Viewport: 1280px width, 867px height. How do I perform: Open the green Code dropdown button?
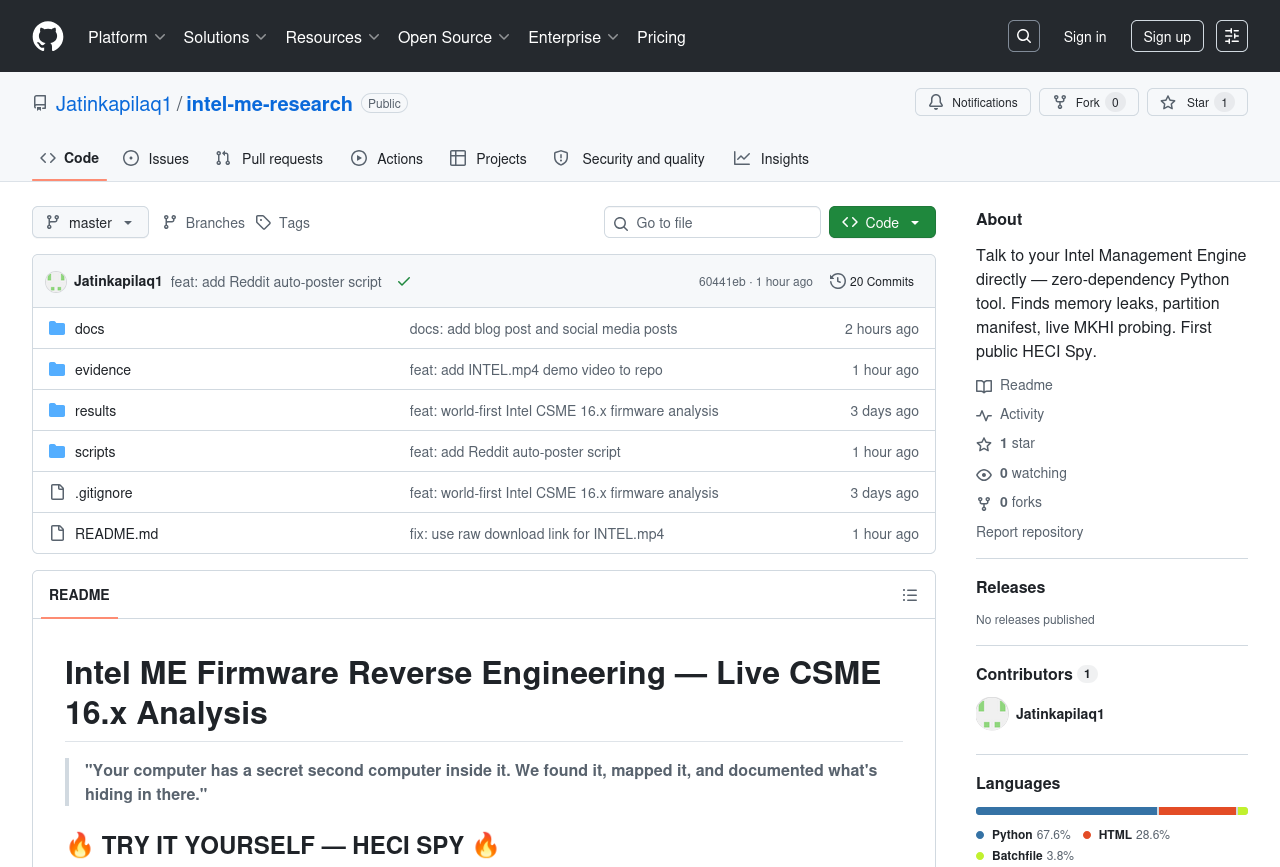click(882, 222)
